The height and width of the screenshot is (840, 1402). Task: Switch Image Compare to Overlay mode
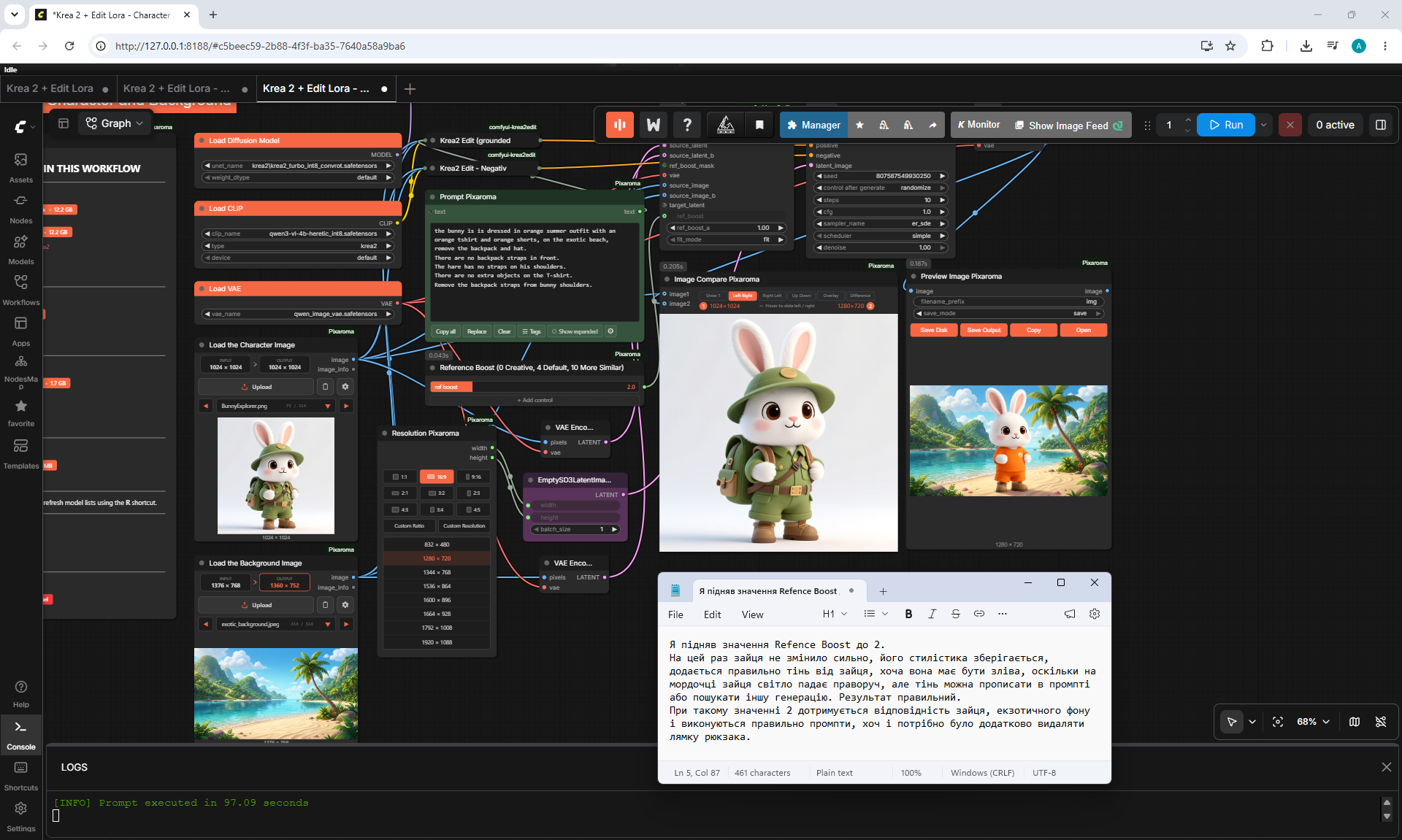tap(831, 296)
